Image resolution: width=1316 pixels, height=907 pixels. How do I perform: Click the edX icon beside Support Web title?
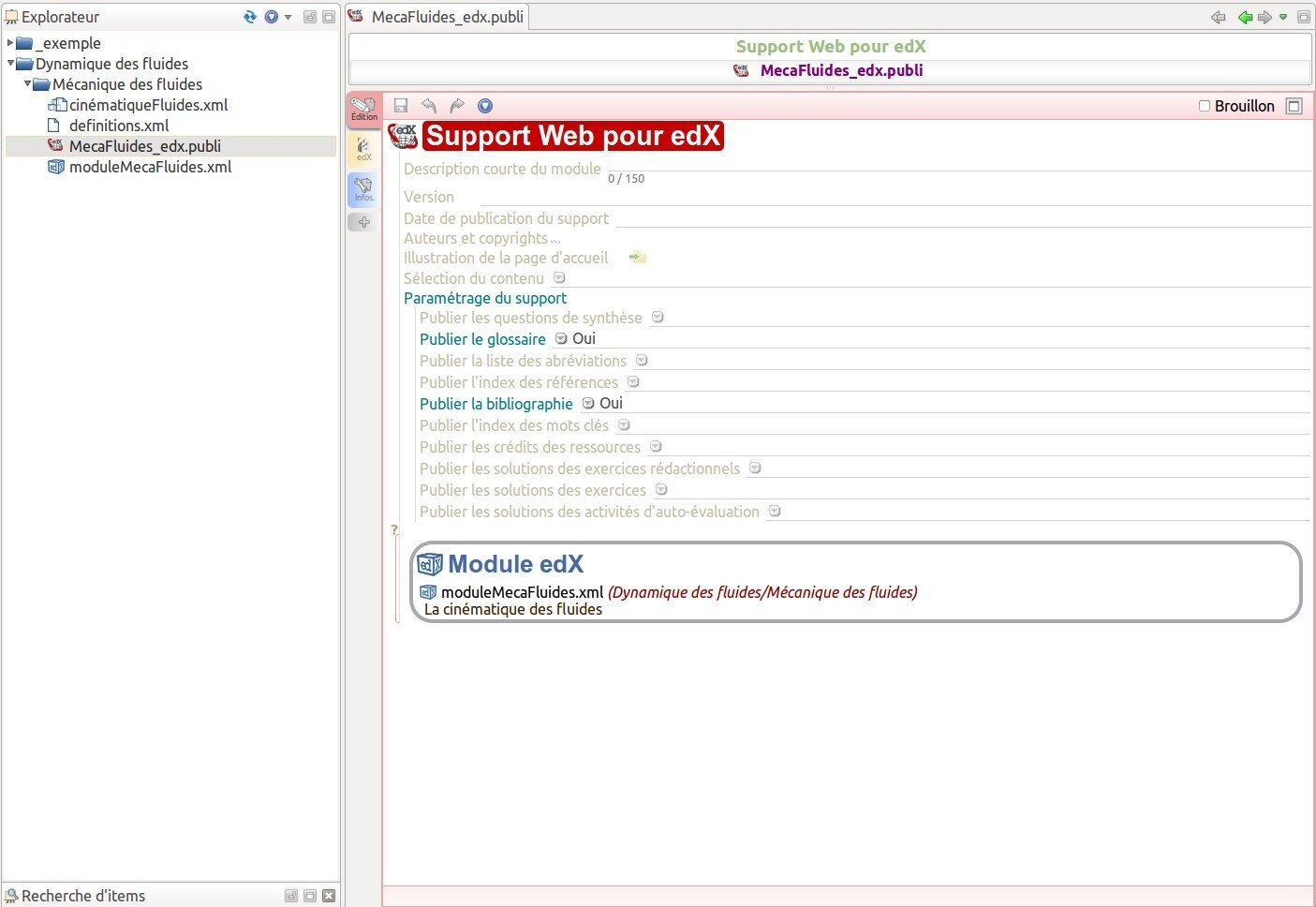coord(403,136)
